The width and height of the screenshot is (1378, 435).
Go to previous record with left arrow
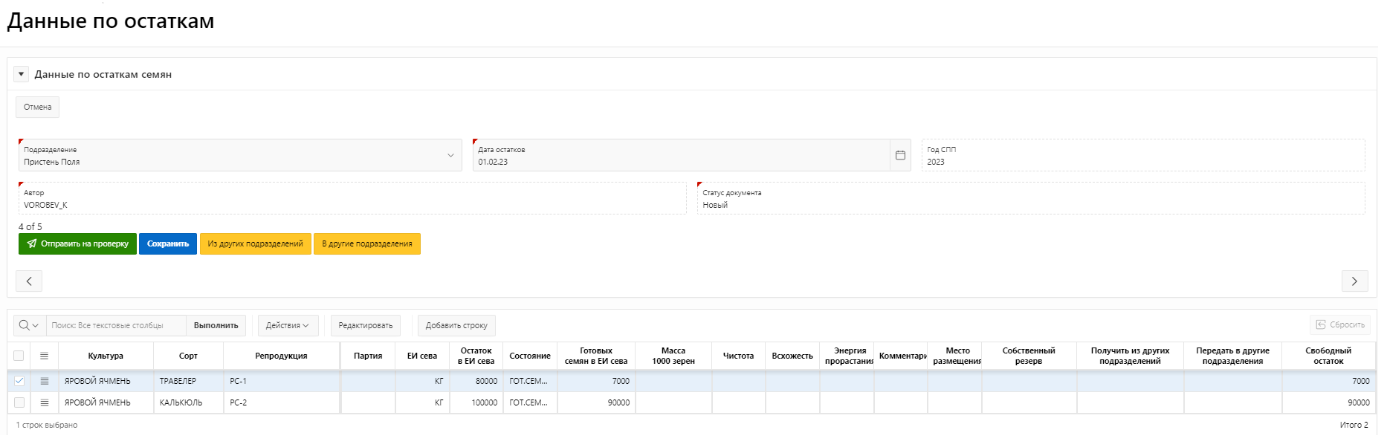pos(29,281)
